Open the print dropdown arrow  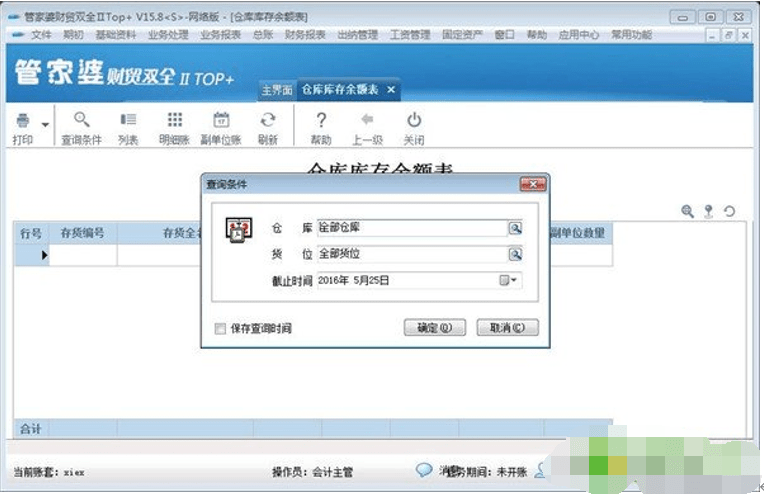coord(45,125)
